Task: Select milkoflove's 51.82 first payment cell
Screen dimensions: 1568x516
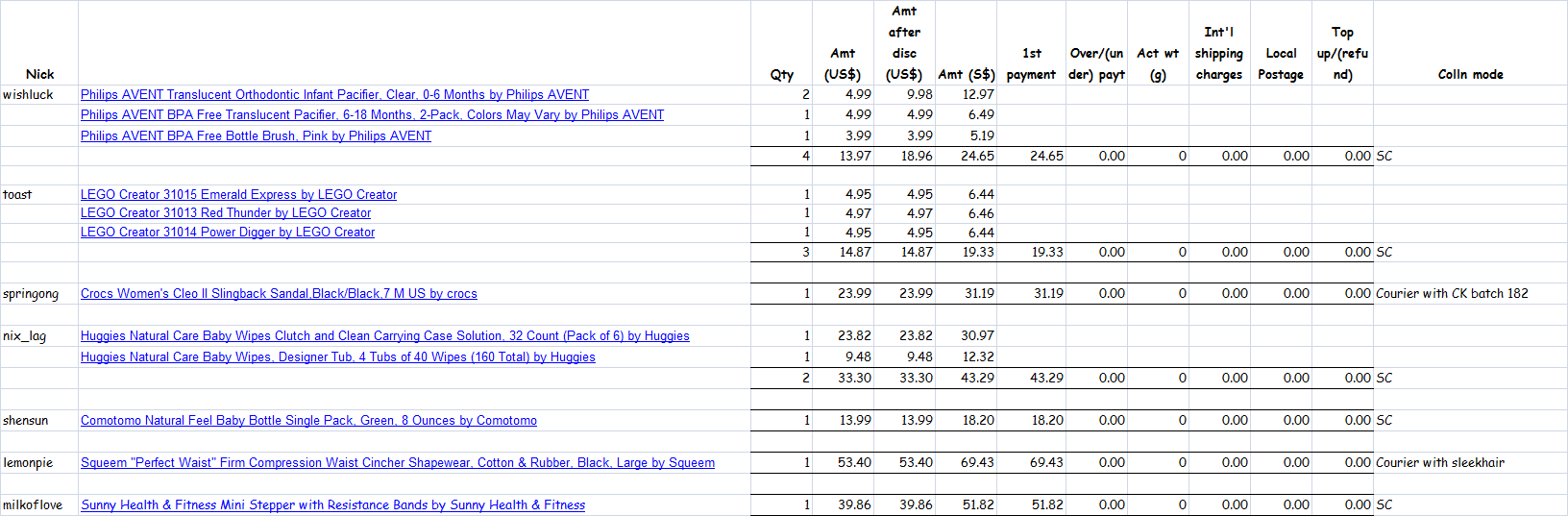Action: (x=1031, y=504)
